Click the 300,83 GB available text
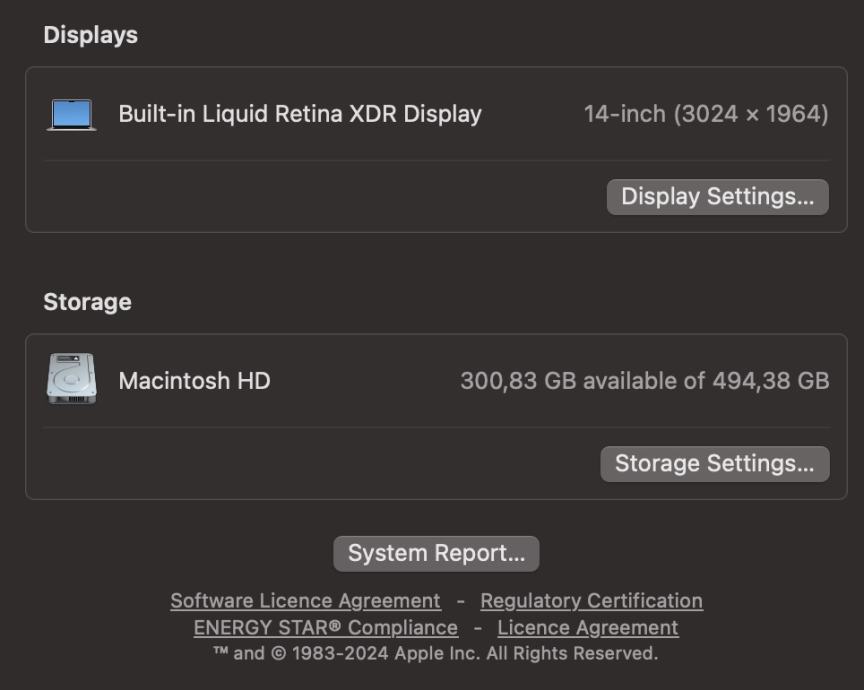Image resolution: width=864 pixels, height=690 pixels. 582,381
